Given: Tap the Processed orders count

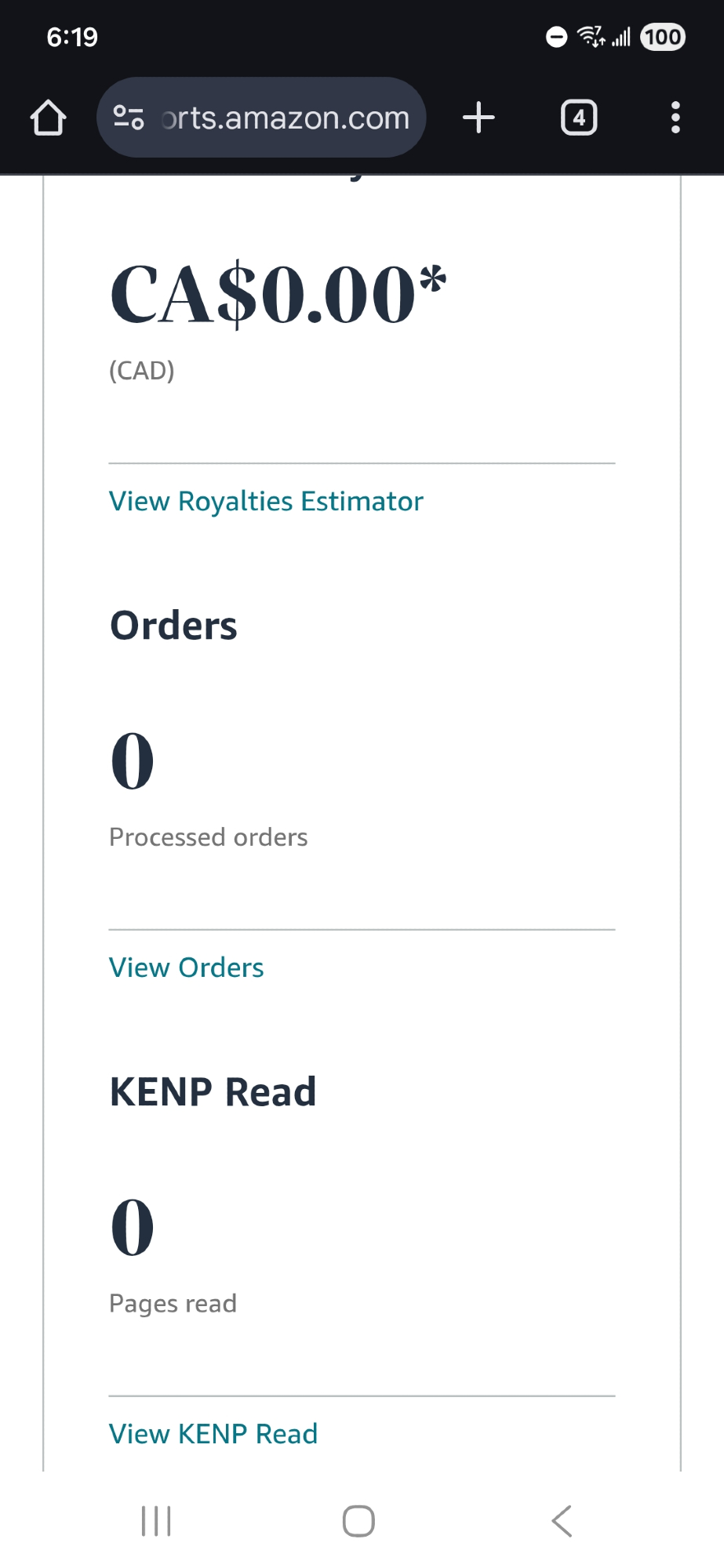Looking at the screenshot, I should 133,760.
